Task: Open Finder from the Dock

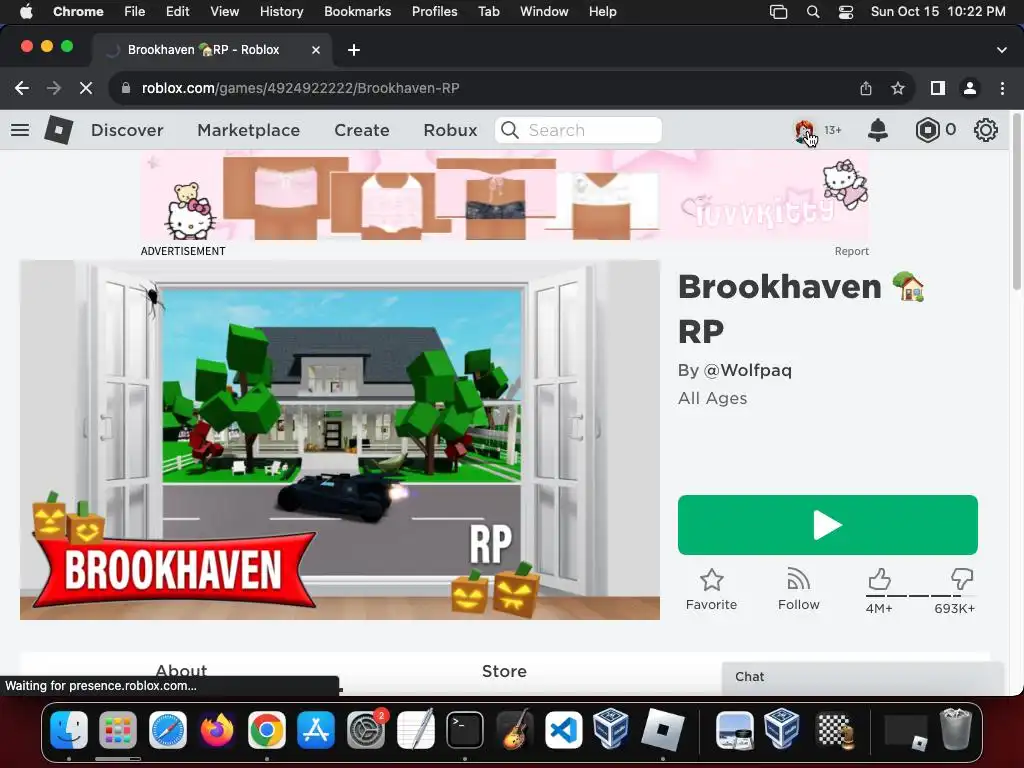Action: pos(69,730)
